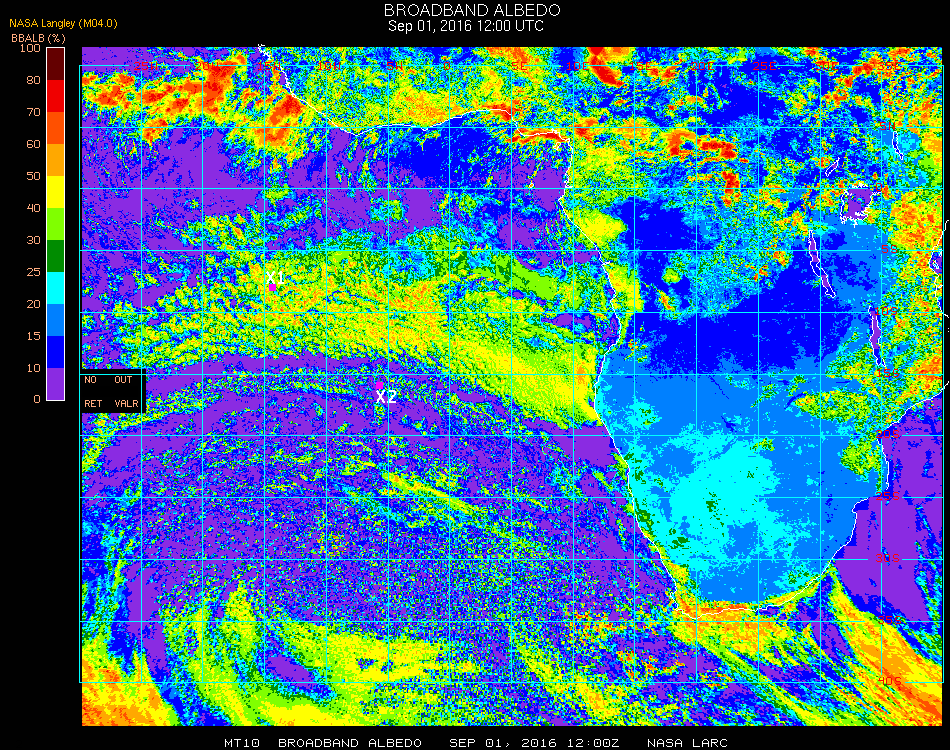950x750 pixels.
Task: Click the 'NASA Langley (M04.0)' label
Action: coord(63,24)
